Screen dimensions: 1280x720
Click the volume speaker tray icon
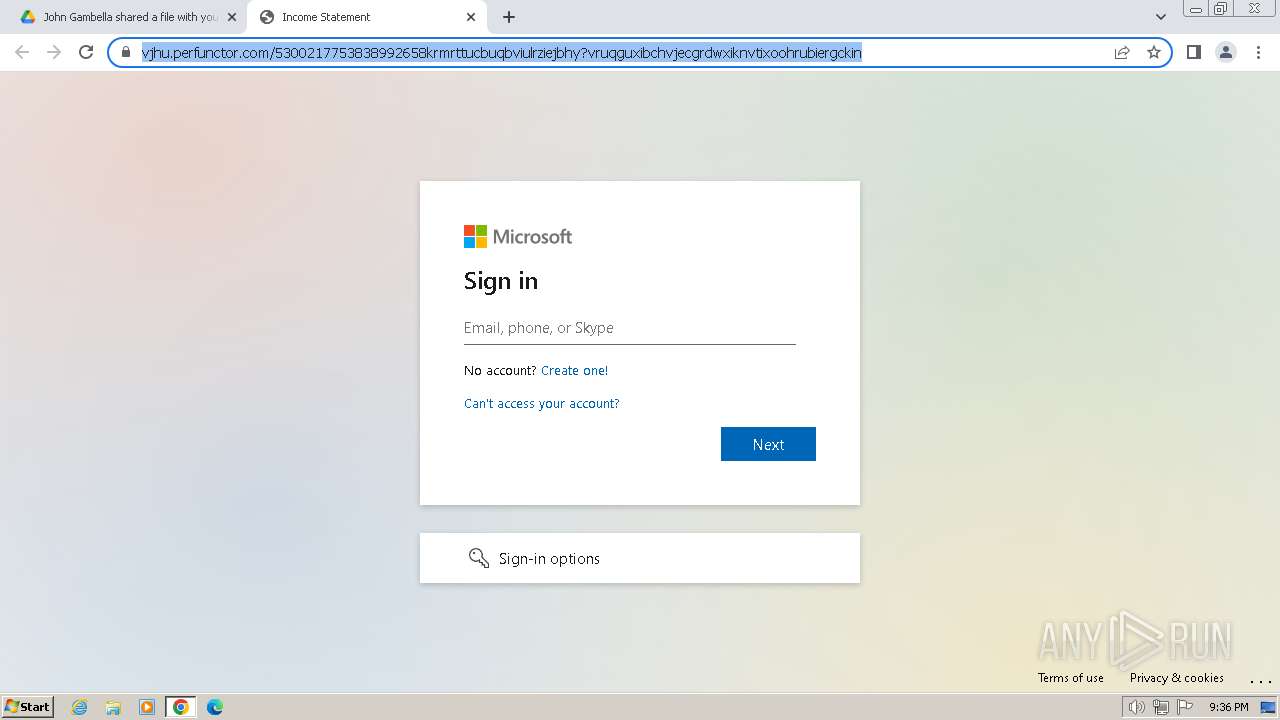(1136, 707)
